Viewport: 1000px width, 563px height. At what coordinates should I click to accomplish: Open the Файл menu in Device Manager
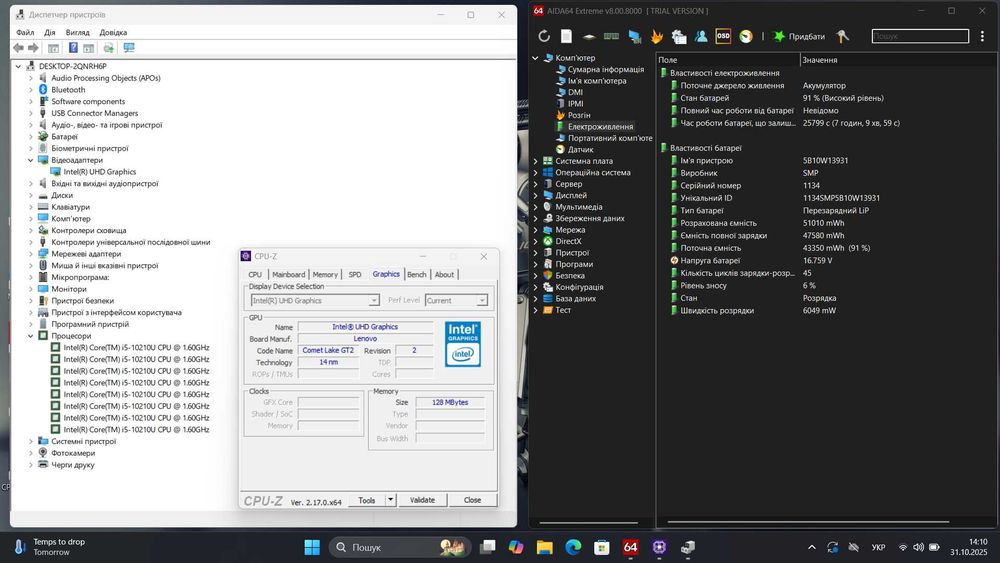point(26,33)
